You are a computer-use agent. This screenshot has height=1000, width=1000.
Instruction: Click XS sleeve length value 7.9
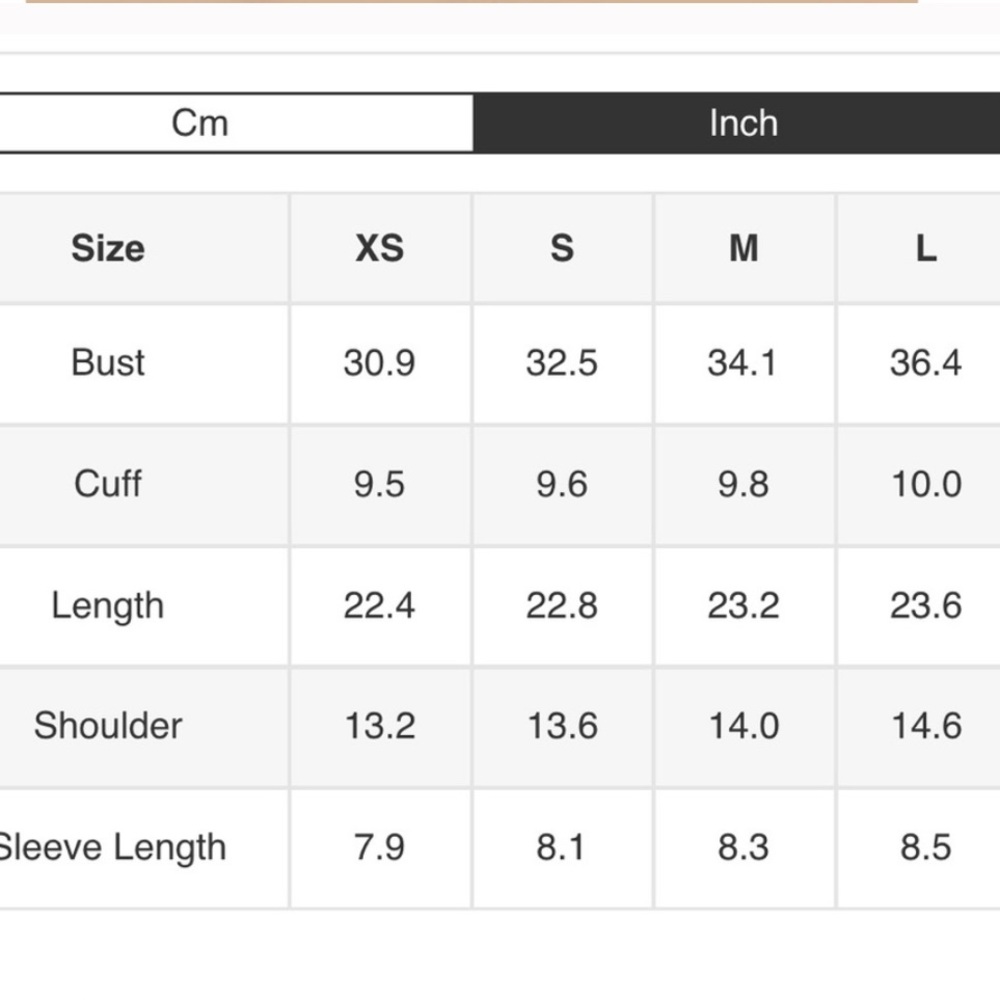[379, 848]
